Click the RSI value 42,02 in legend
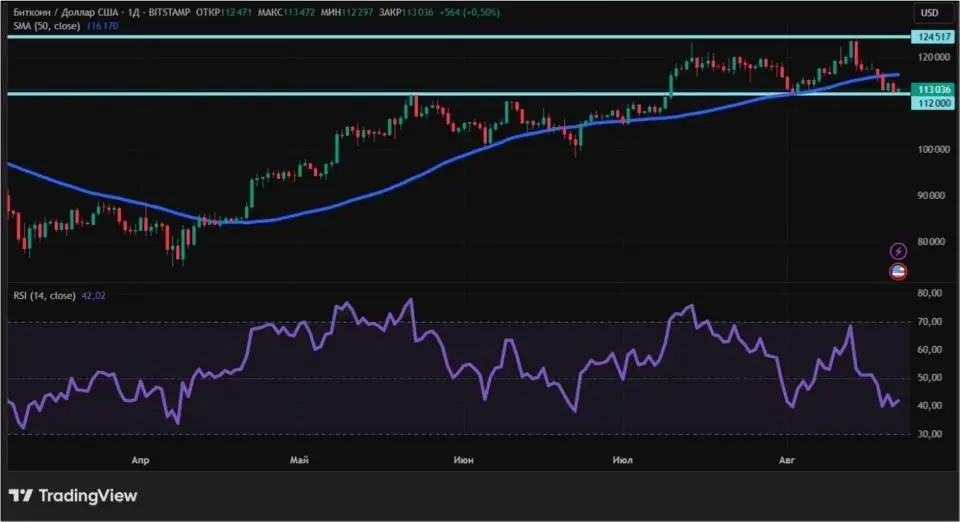 click(93, 295)
